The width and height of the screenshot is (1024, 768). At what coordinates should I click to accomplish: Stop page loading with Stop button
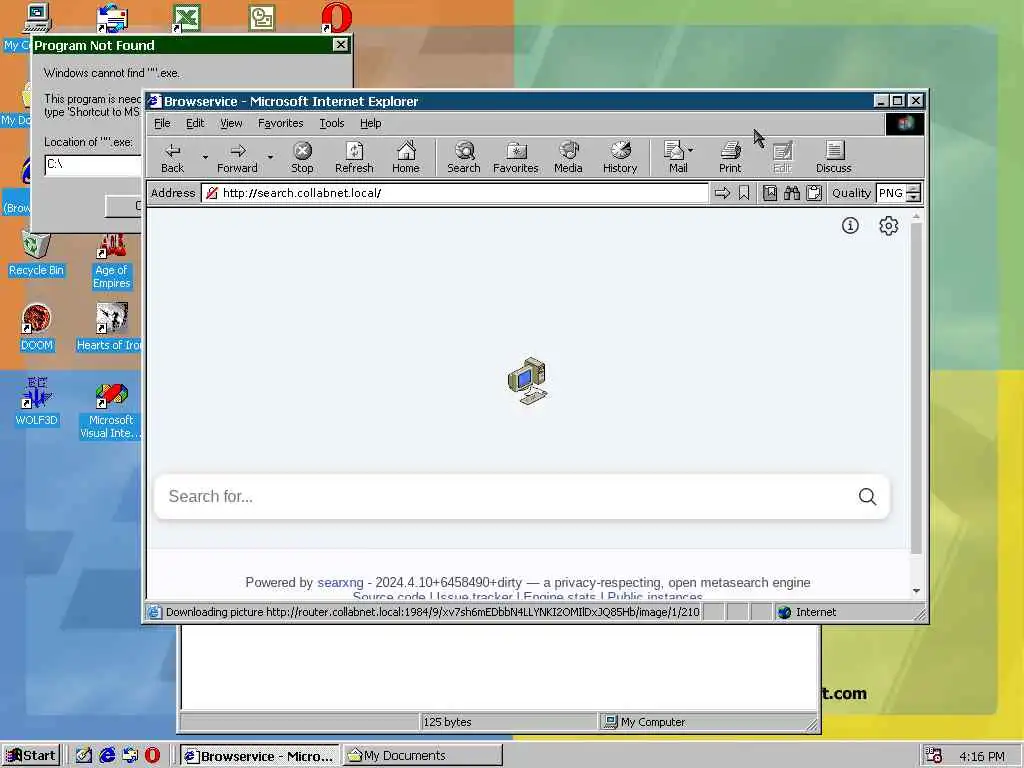pos(302,157)
